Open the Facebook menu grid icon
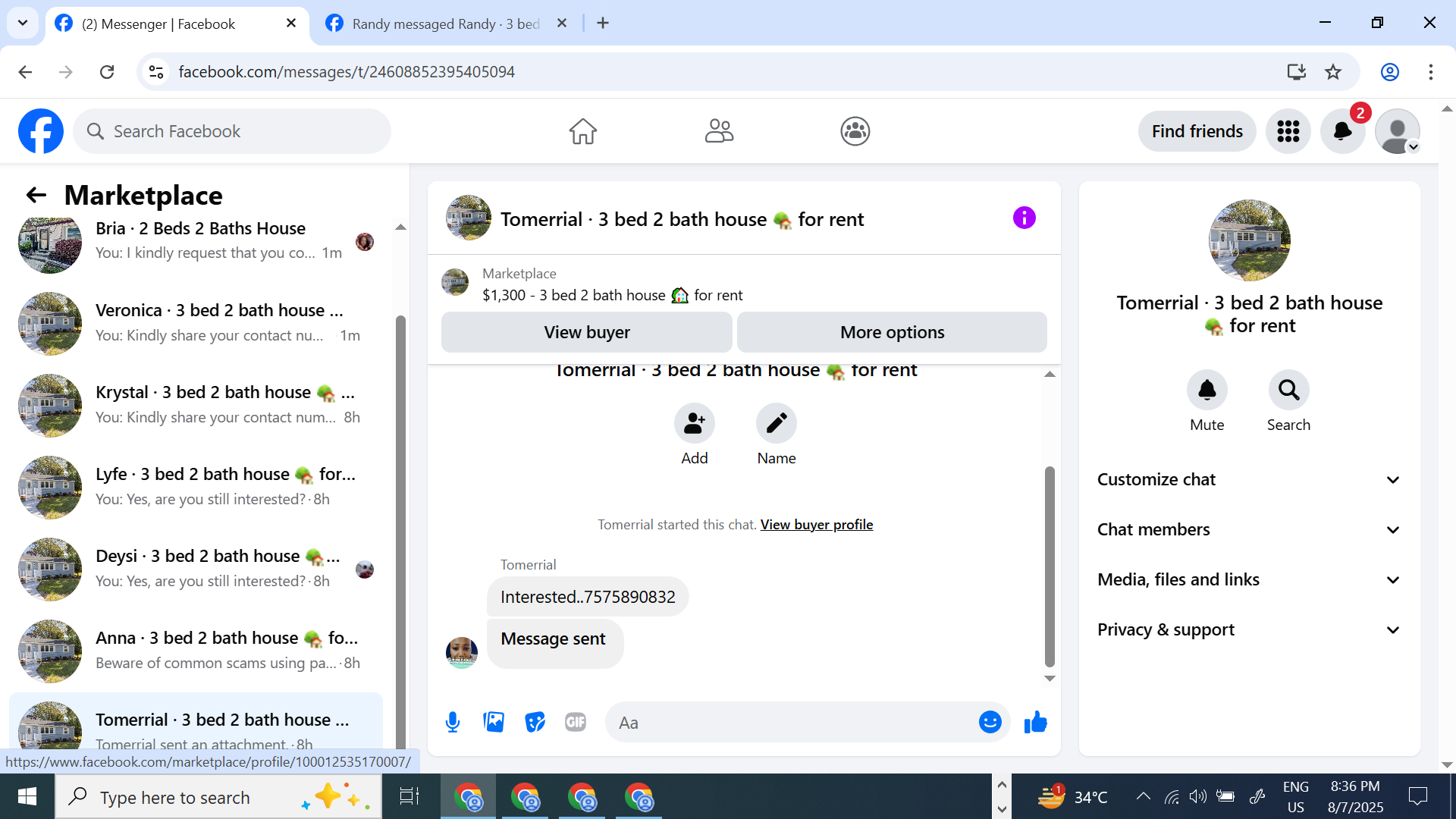Viewport: 1456px width, 819px height. [x=1288, y=131]
